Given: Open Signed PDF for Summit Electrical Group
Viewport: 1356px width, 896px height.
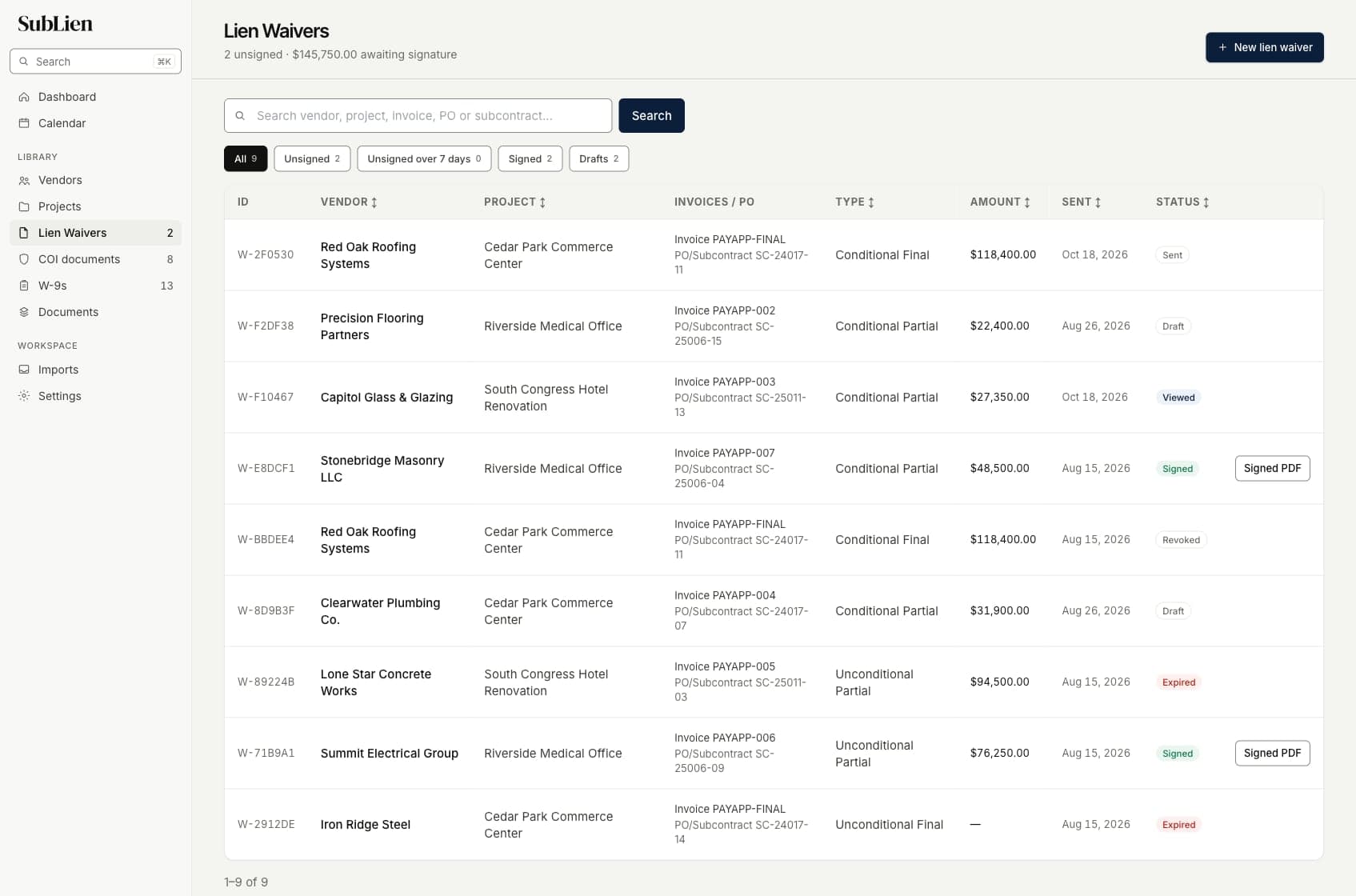Looking at the screenshot, I should (1272, 754).
